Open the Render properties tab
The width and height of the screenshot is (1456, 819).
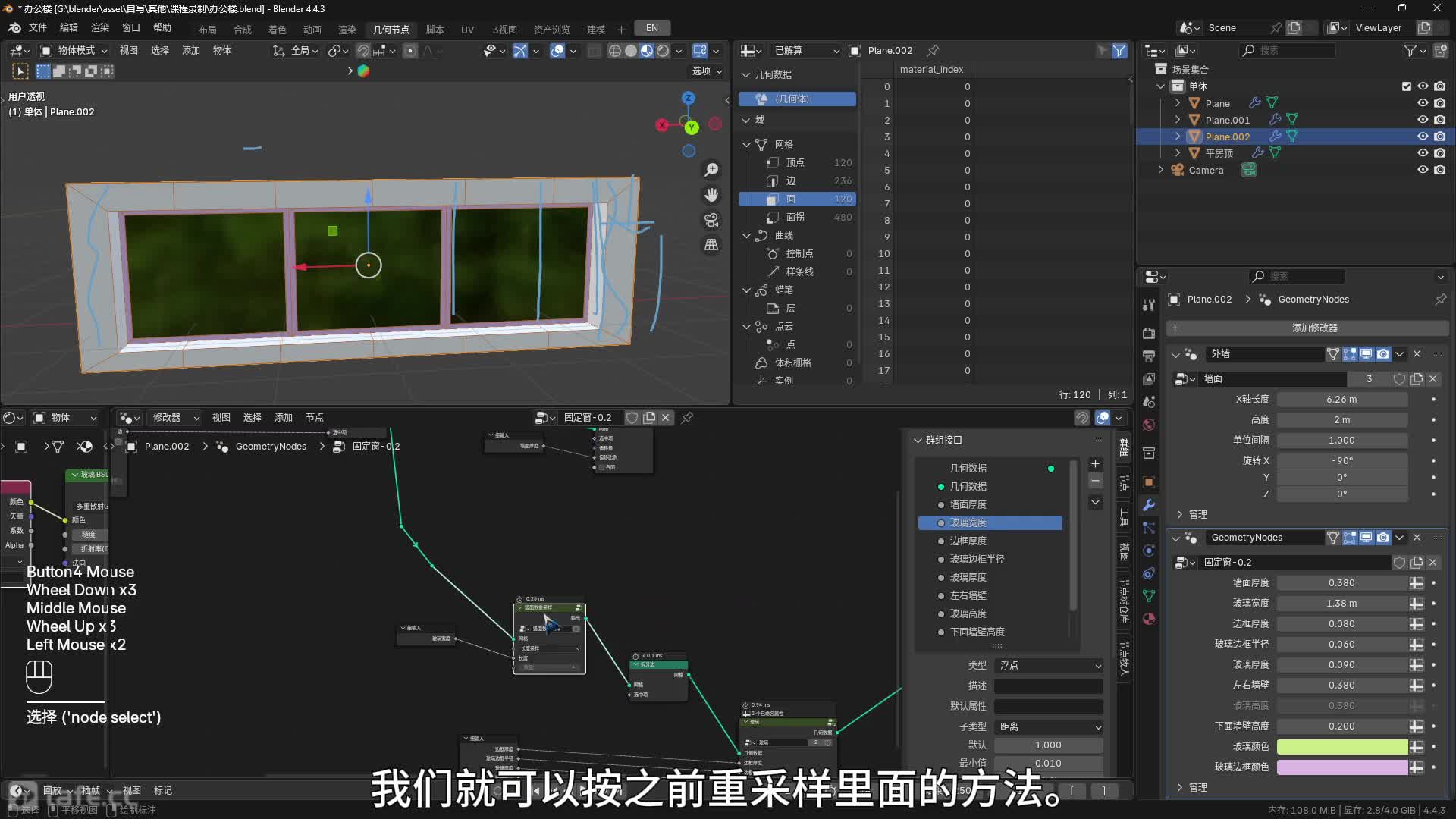[x=1149, y=334]
